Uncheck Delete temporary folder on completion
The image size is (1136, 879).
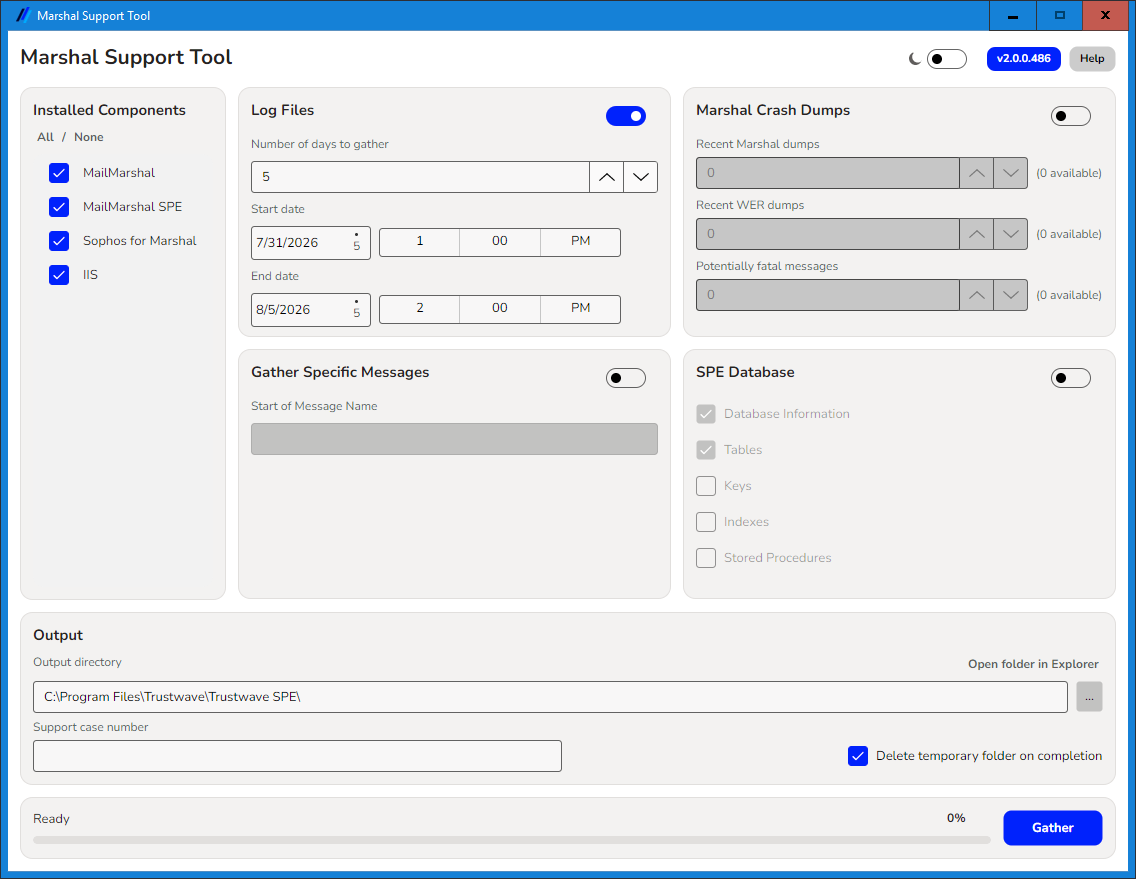(x=858, y=756)
